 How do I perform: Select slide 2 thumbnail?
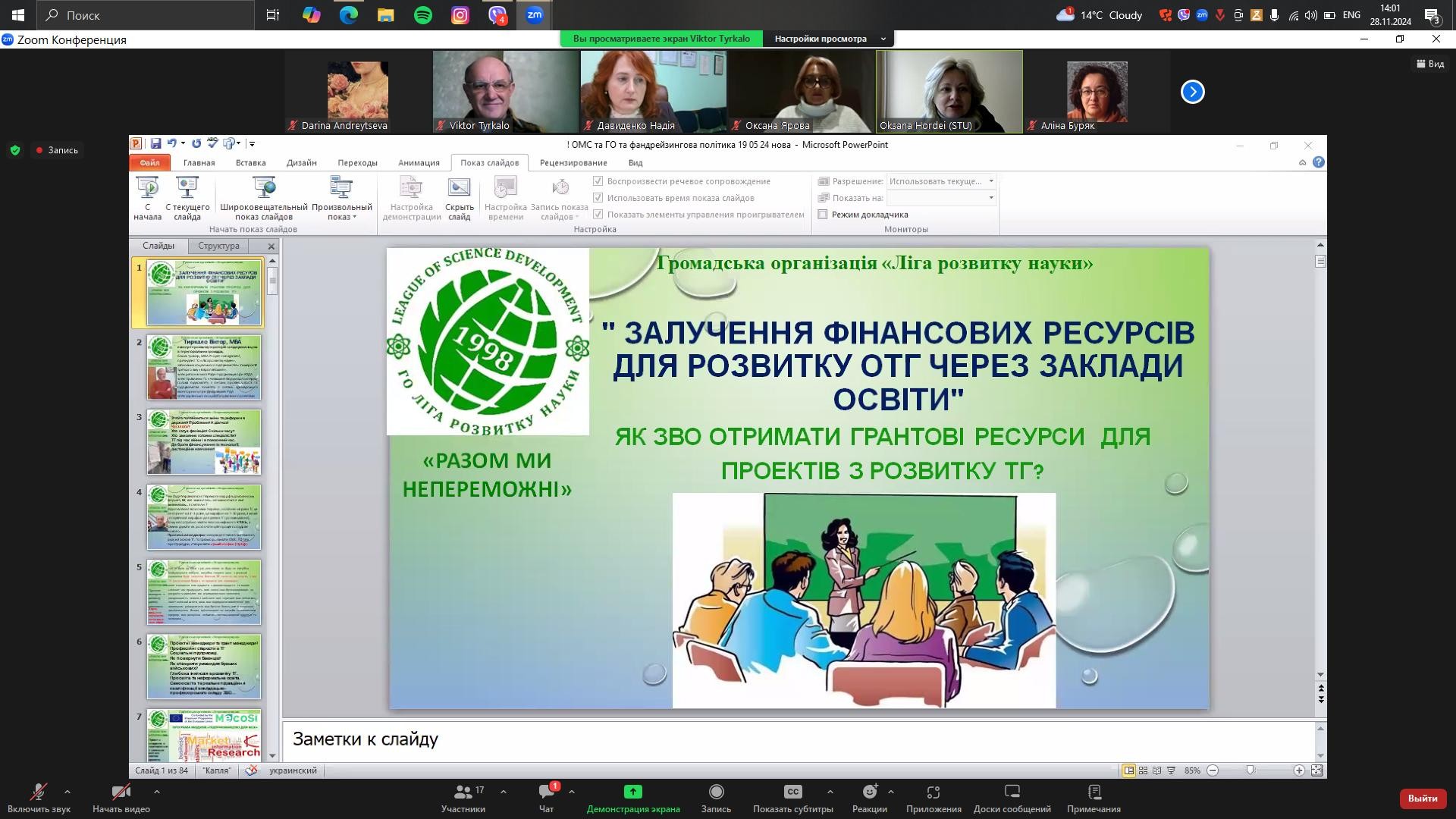(x=204, y=368)
